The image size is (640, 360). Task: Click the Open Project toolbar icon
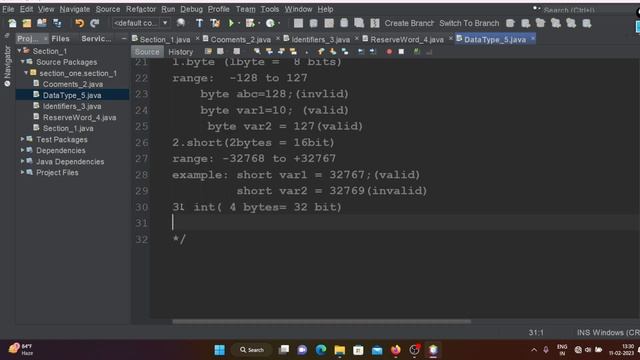point(42,23)
